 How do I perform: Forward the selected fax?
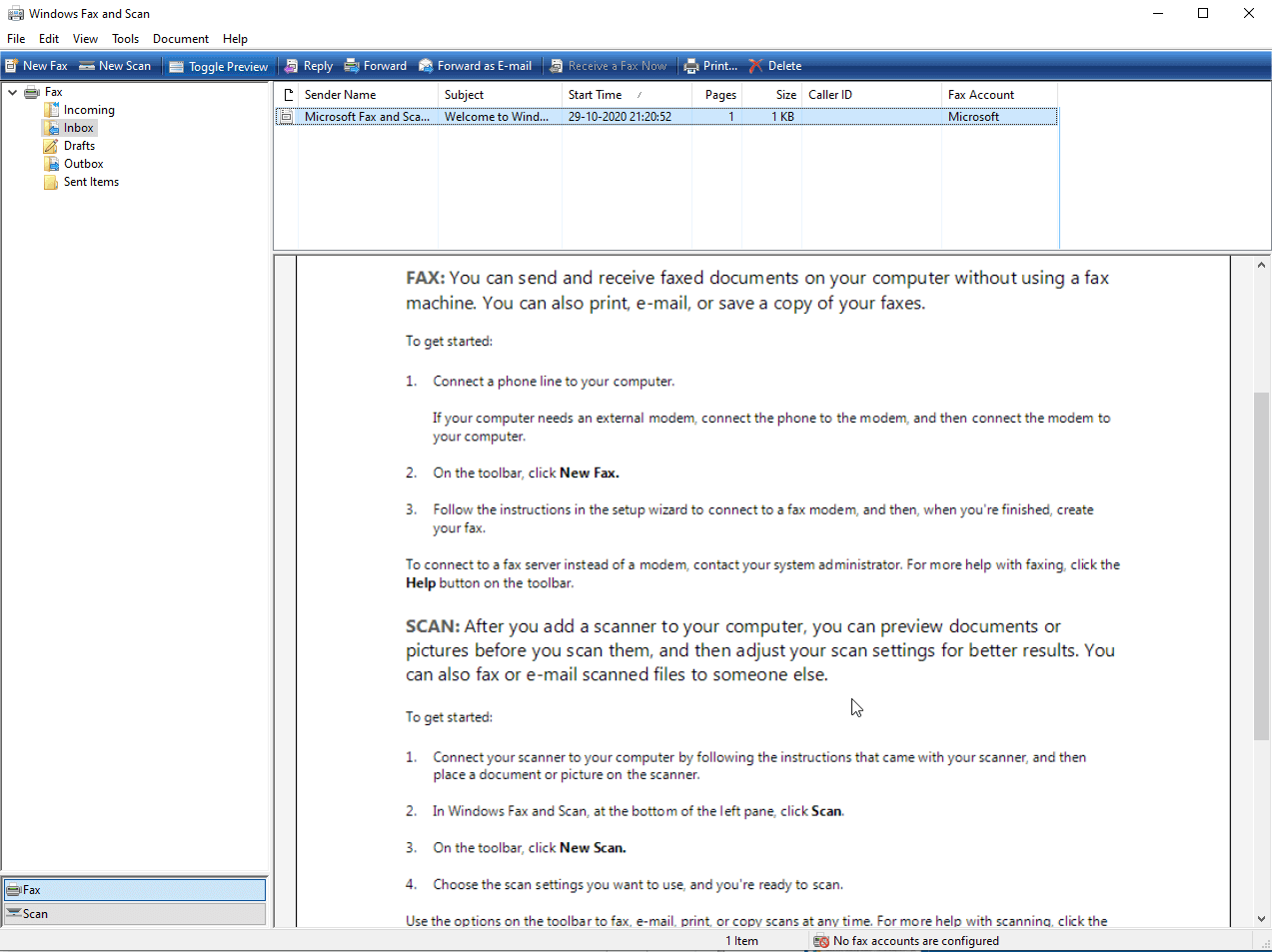[375, 65]
